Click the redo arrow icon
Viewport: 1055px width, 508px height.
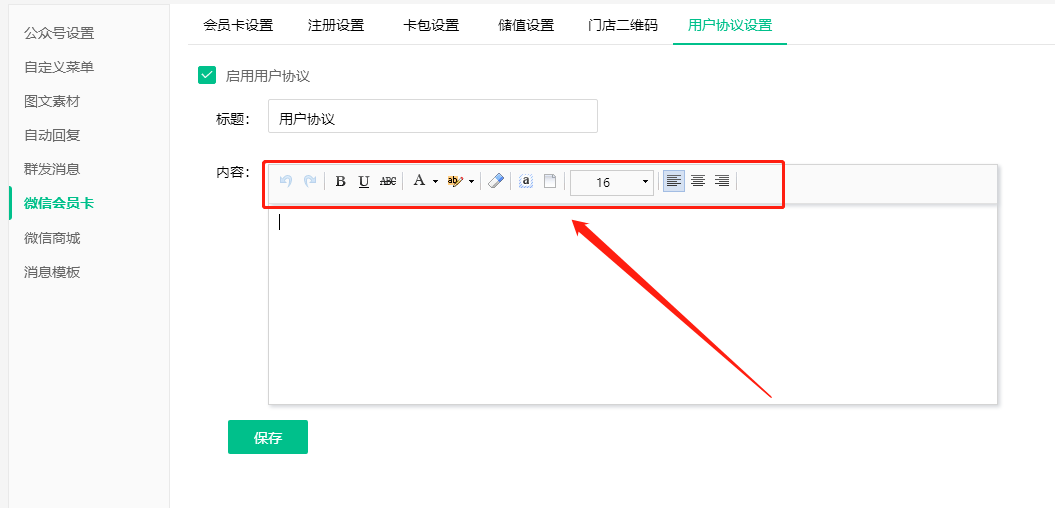(x=310, y=181)
